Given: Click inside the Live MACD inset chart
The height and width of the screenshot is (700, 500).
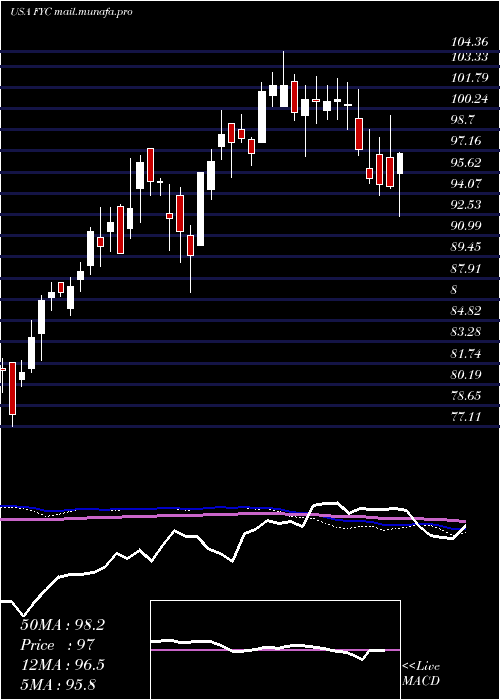Looking at the screenshot, I should [275, 650].
